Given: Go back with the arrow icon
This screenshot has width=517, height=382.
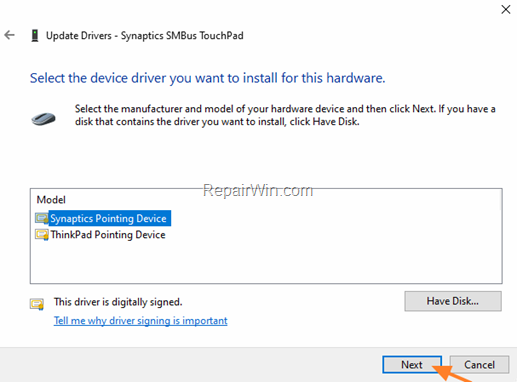Looking at the screenshot, I should [9, 35].
